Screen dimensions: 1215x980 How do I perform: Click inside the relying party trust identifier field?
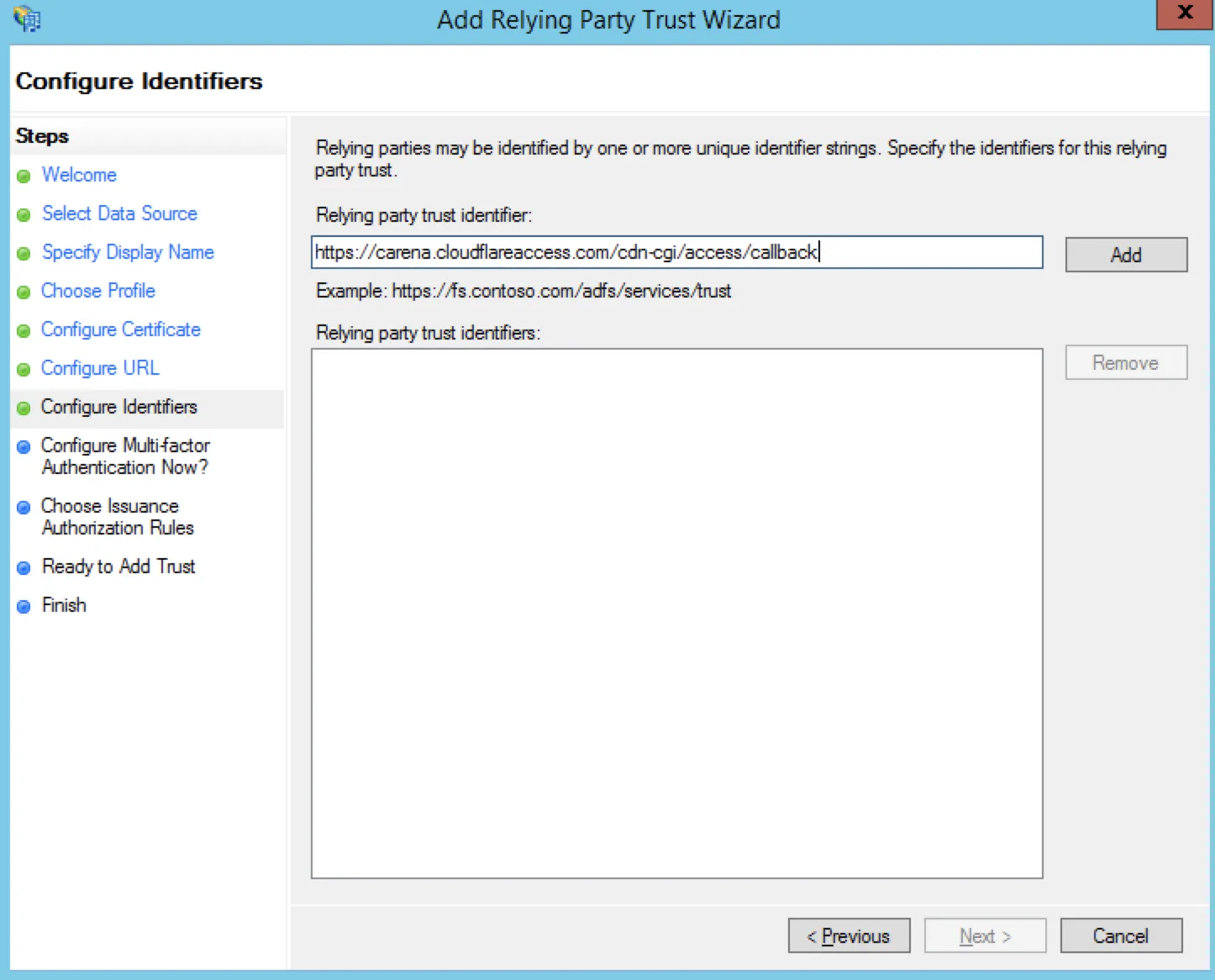[x=677, y=253]
